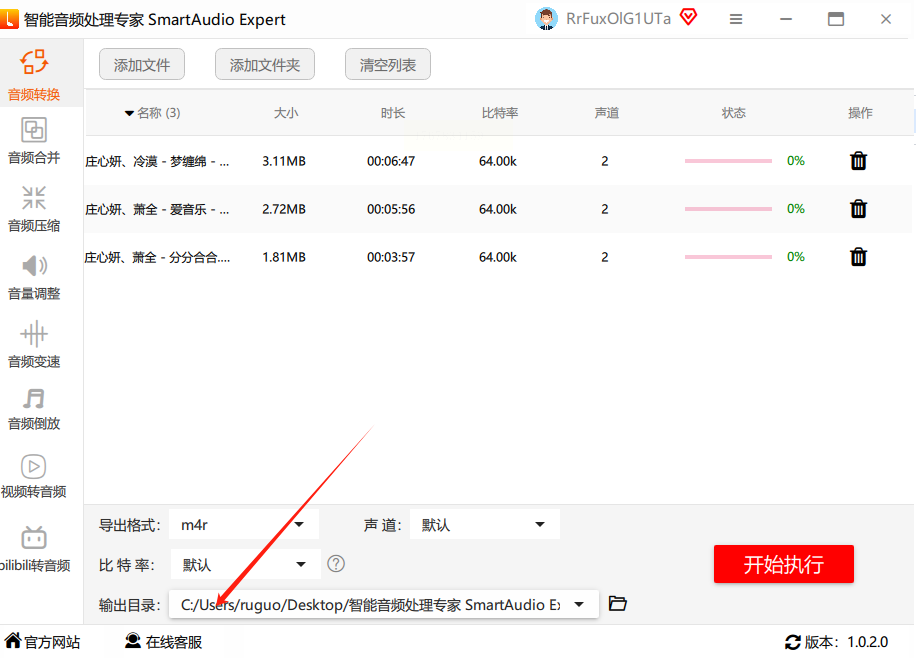Click the duration 00:06:47
Image resolution: width=916 pixels, height=658 pixels.
point(391,161)
